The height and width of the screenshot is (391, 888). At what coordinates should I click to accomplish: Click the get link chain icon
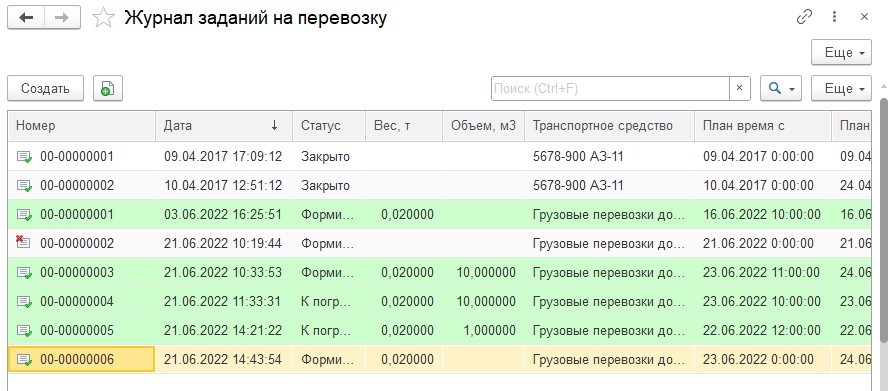(804, 18)
